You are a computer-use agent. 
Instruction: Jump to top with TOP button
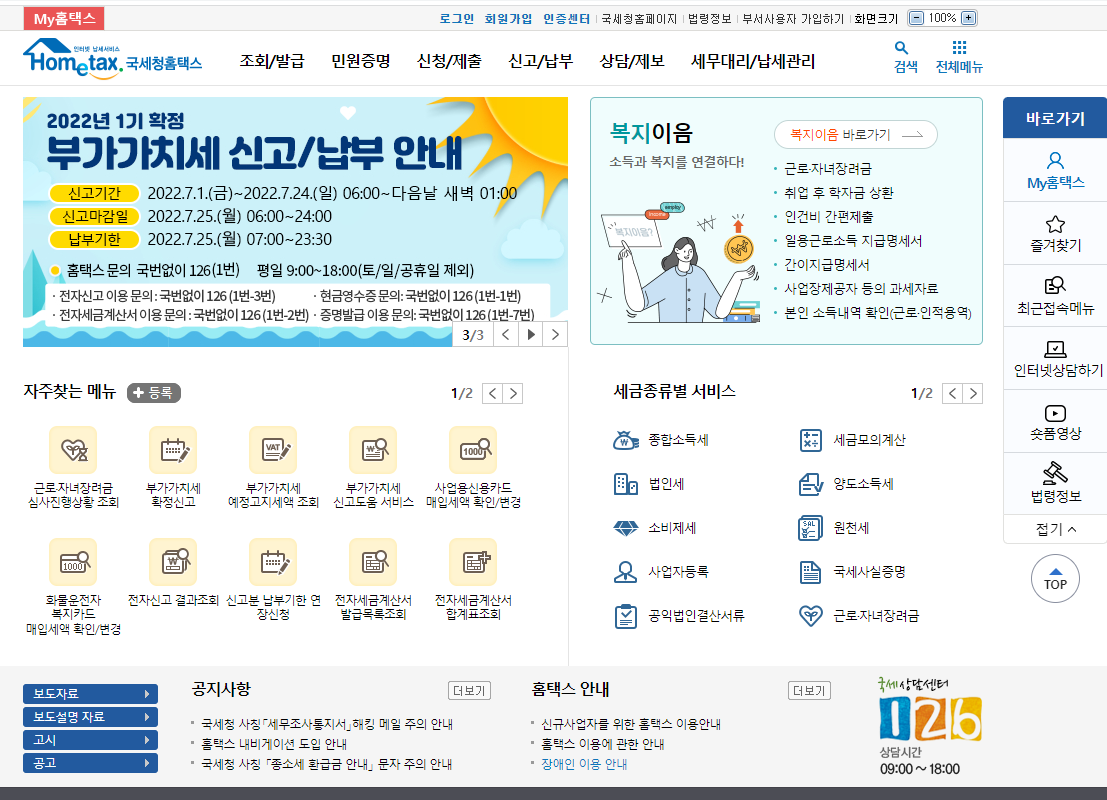(1055, 578)
